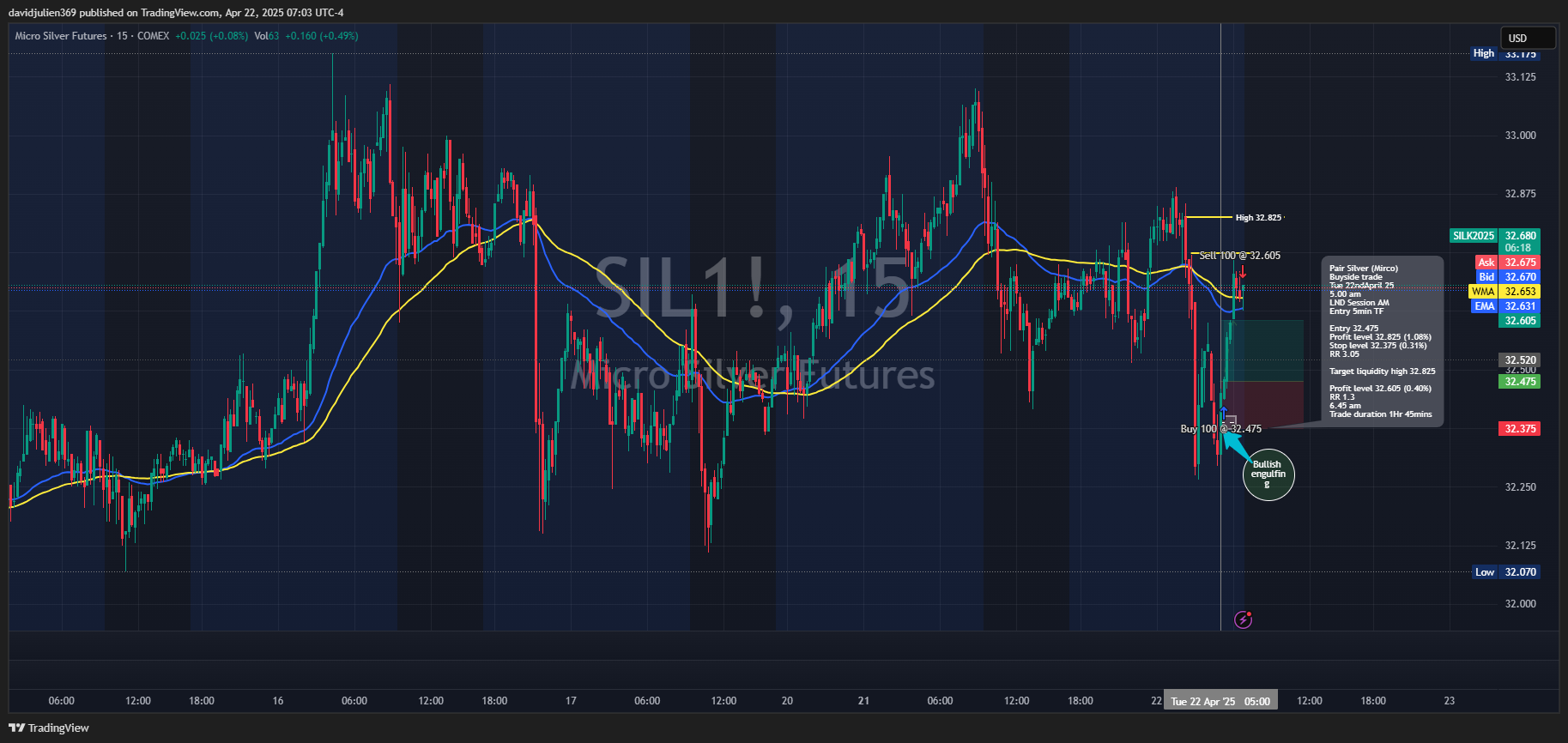Click the 32.250 price scale tick

click(x=1520, y=487)
